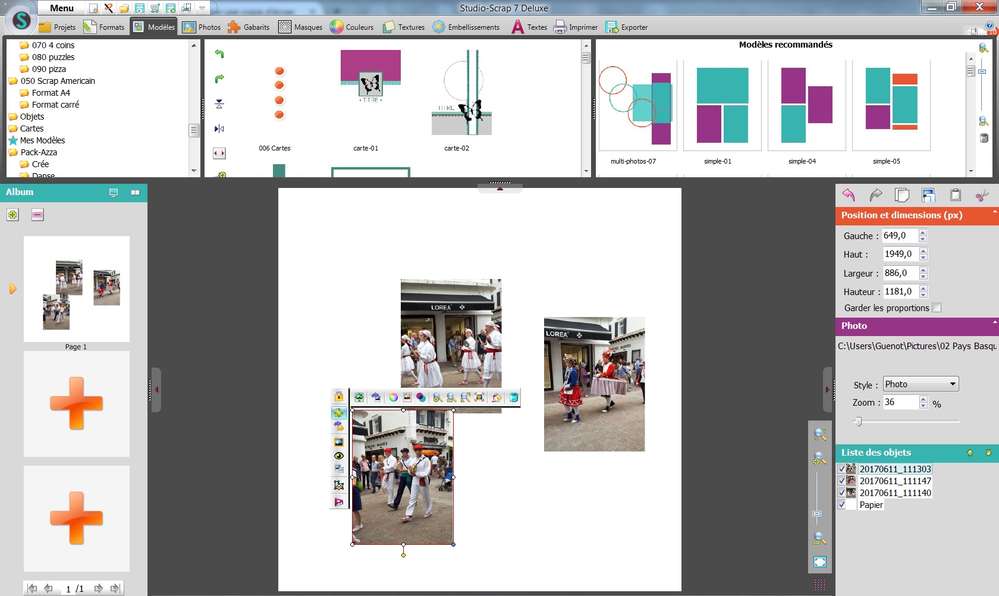
Task: Click the Exporter button
Action: (x=626, y=27)
